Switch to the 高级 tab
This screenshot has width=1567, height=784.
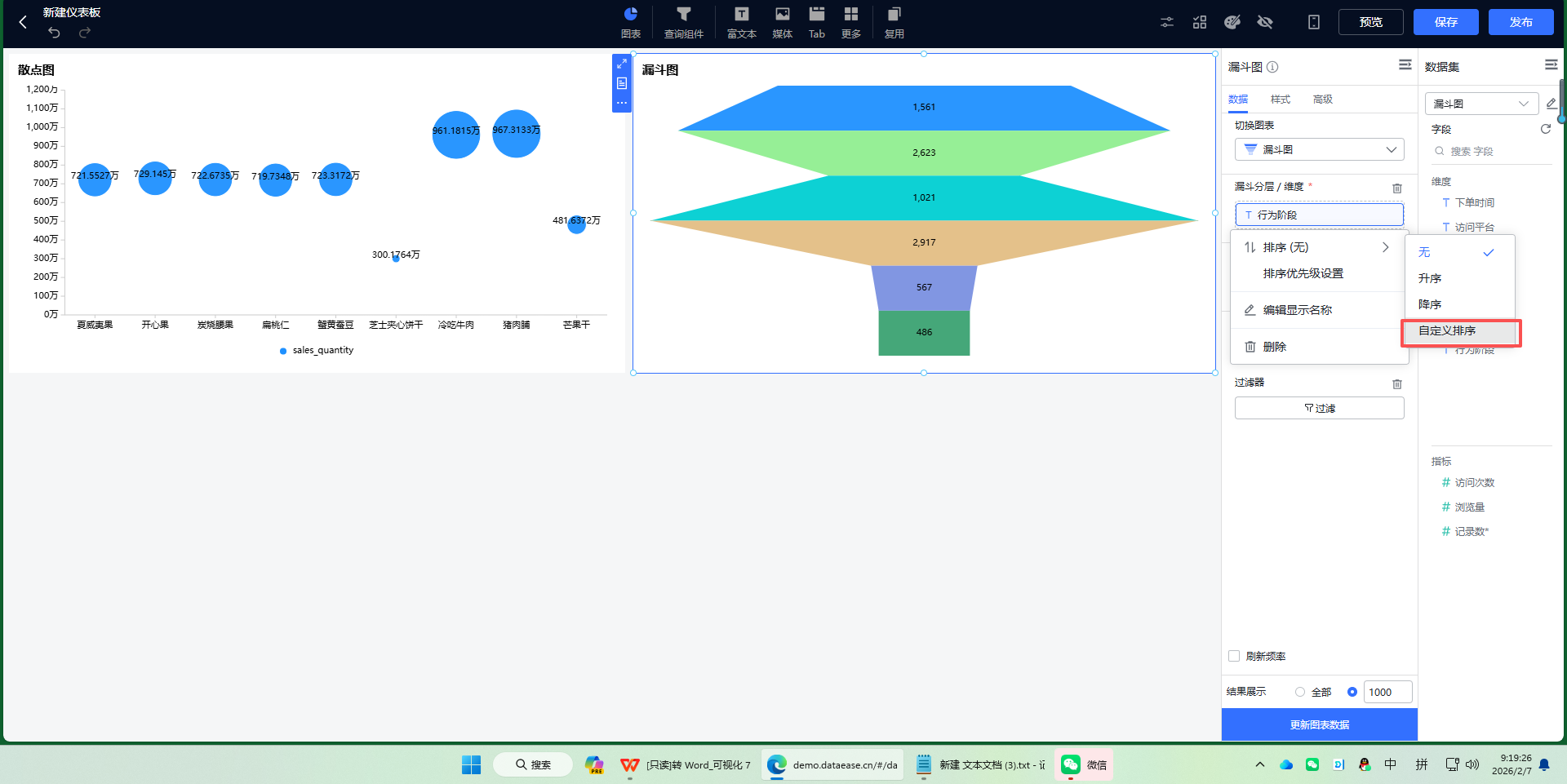tap(1323, 99)
